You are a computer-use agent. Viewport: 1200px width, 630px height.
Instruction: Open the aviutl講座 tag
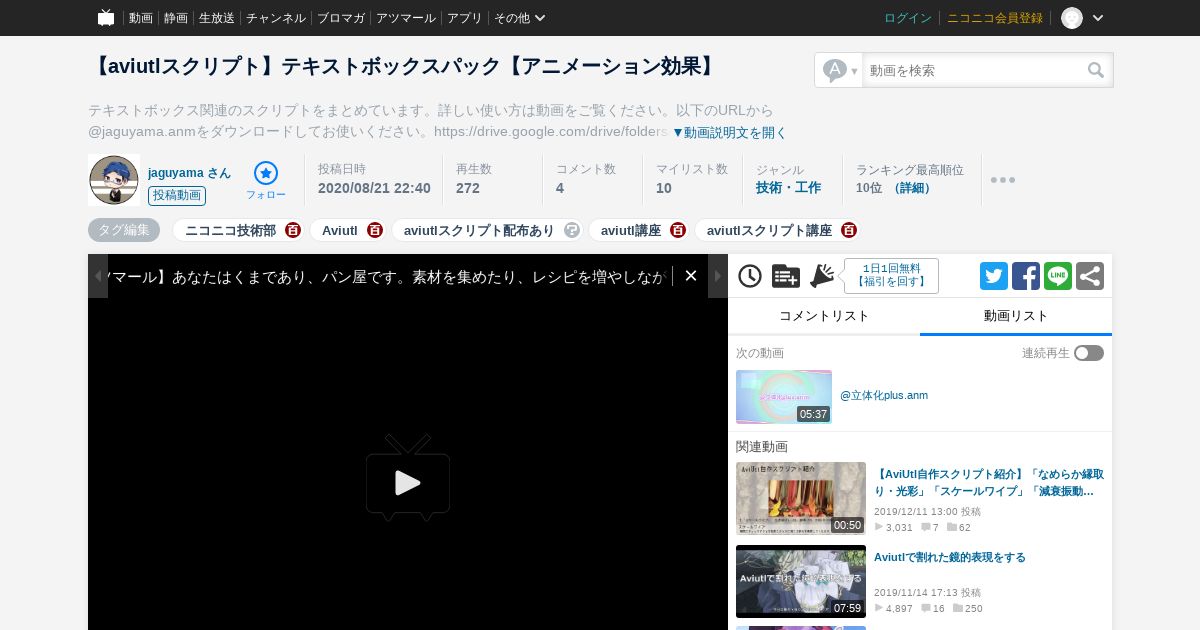pos(631,230)
